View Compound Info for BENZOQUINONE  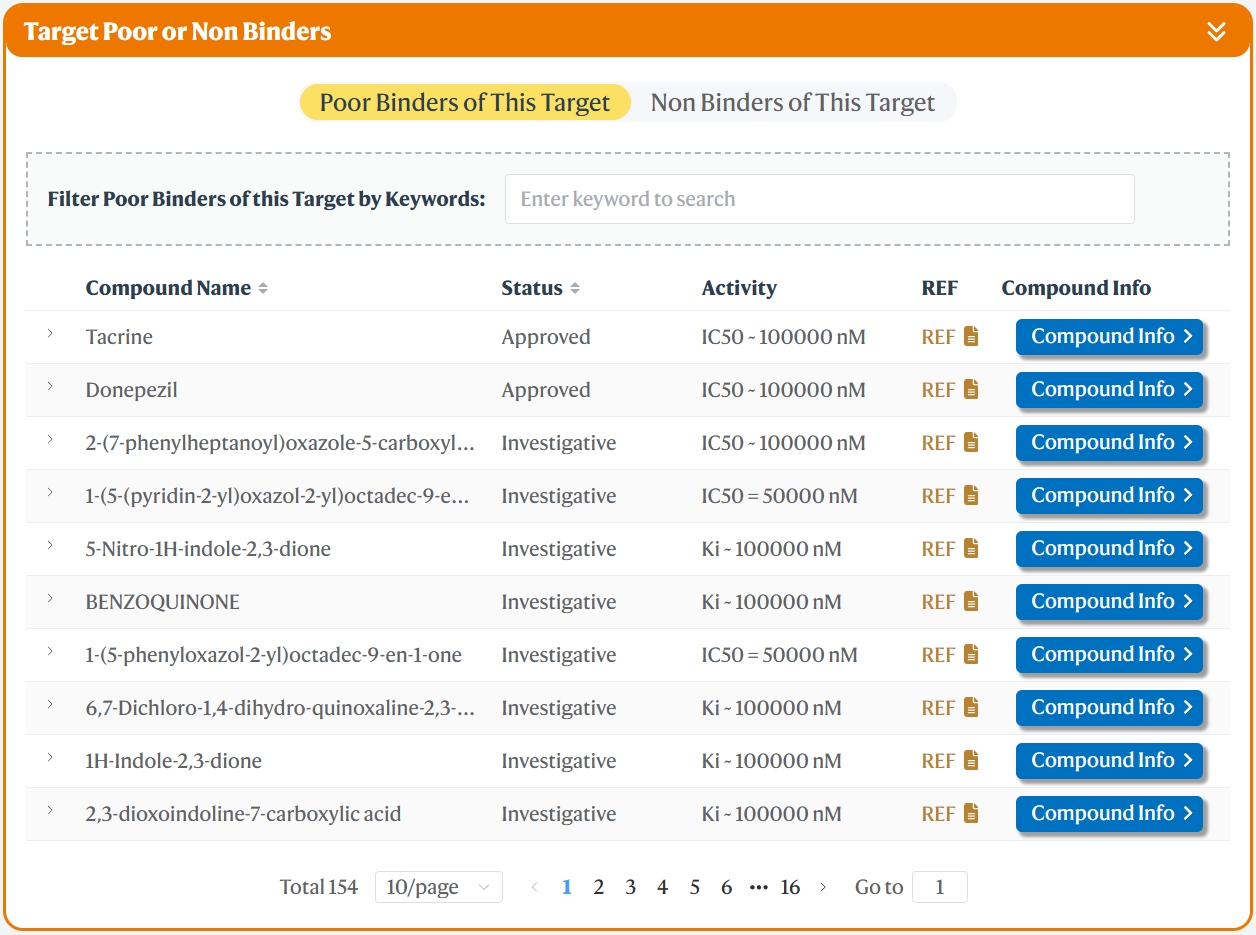(1109, 602)
